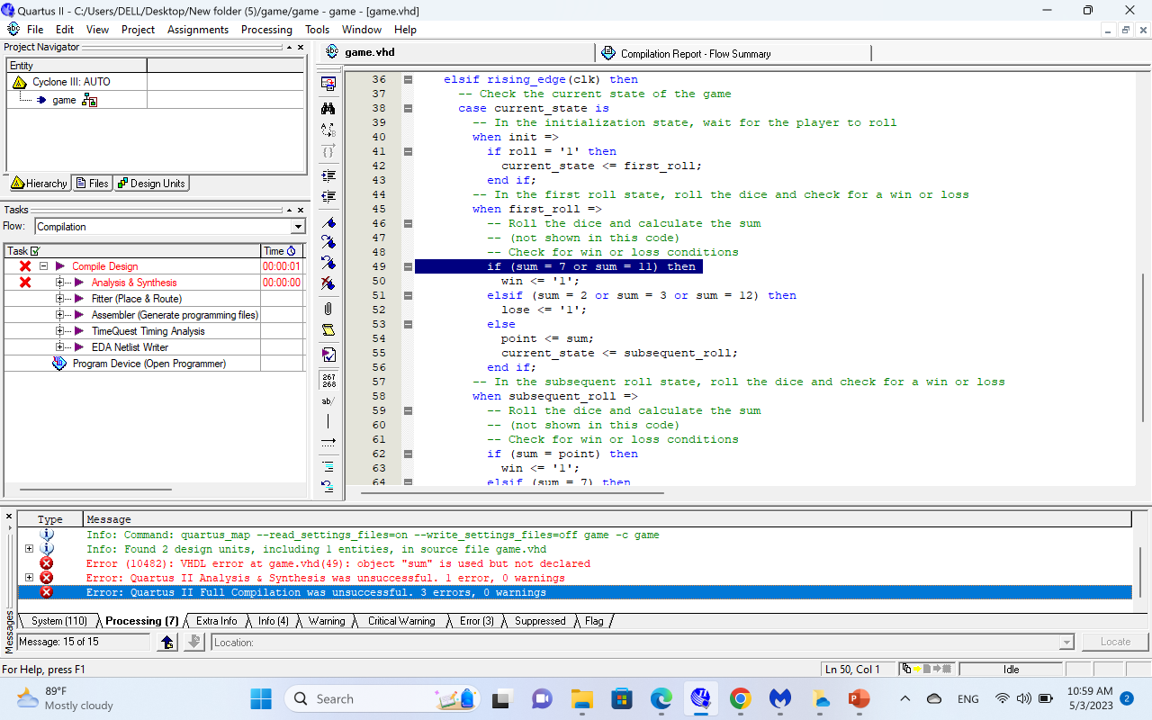
Task: Click the binoculars Find icon in editor toolbar
Action: tap(328, 108)
